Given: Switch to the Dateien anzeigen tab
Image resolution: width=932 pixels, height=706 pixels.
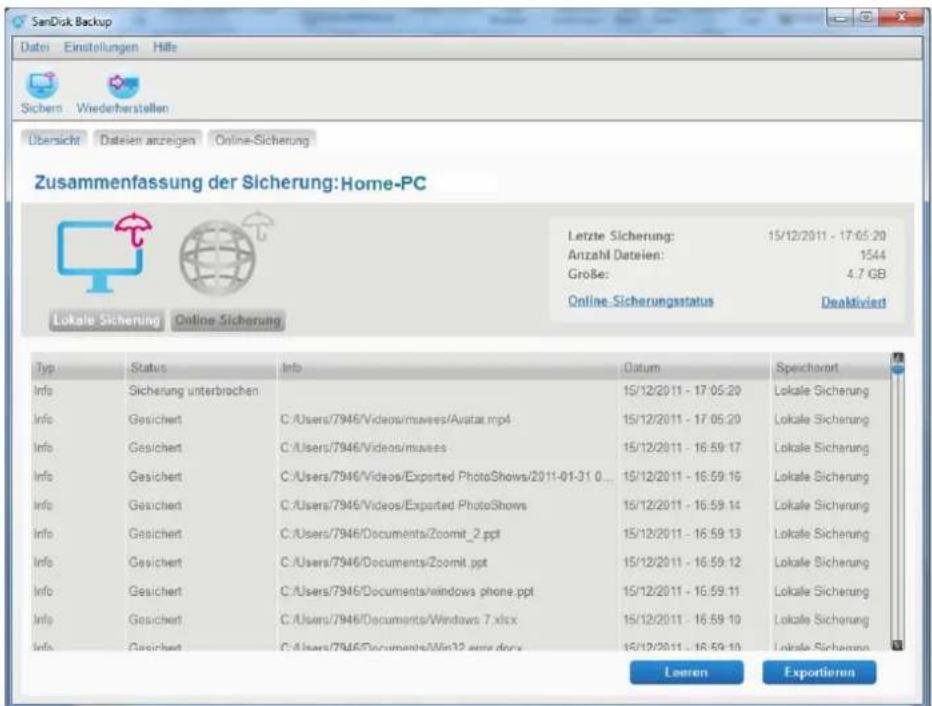Looking at the screenshot, I should [147, 140].
